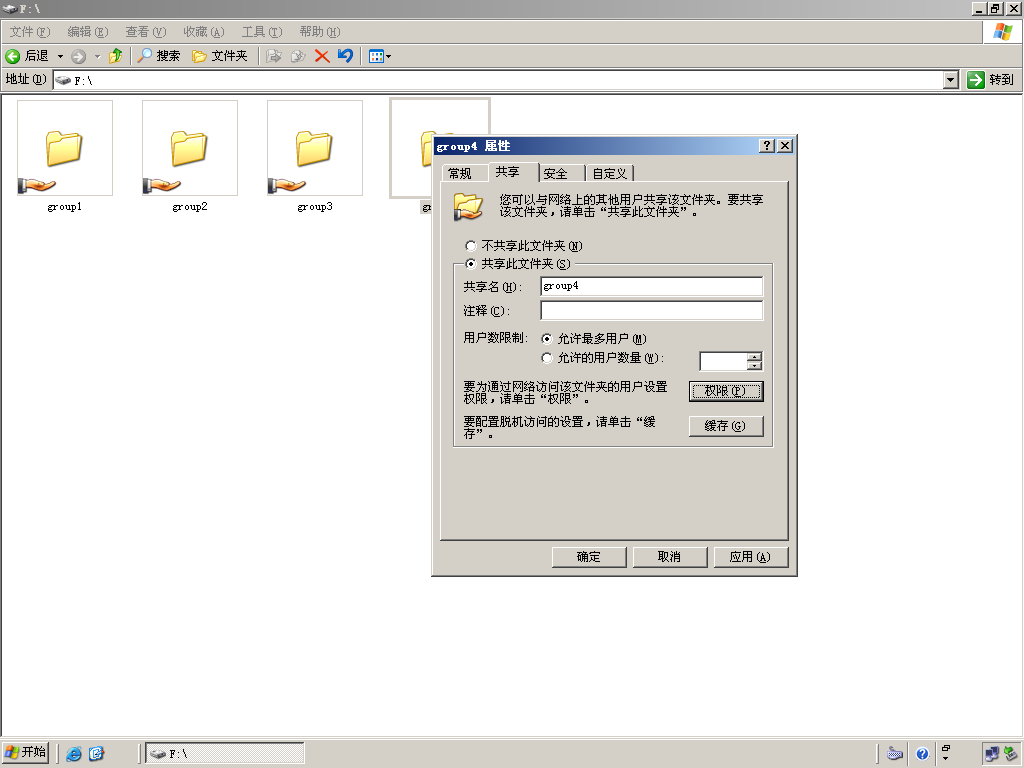Click the Windows flag logo icon

(1002, 32)
